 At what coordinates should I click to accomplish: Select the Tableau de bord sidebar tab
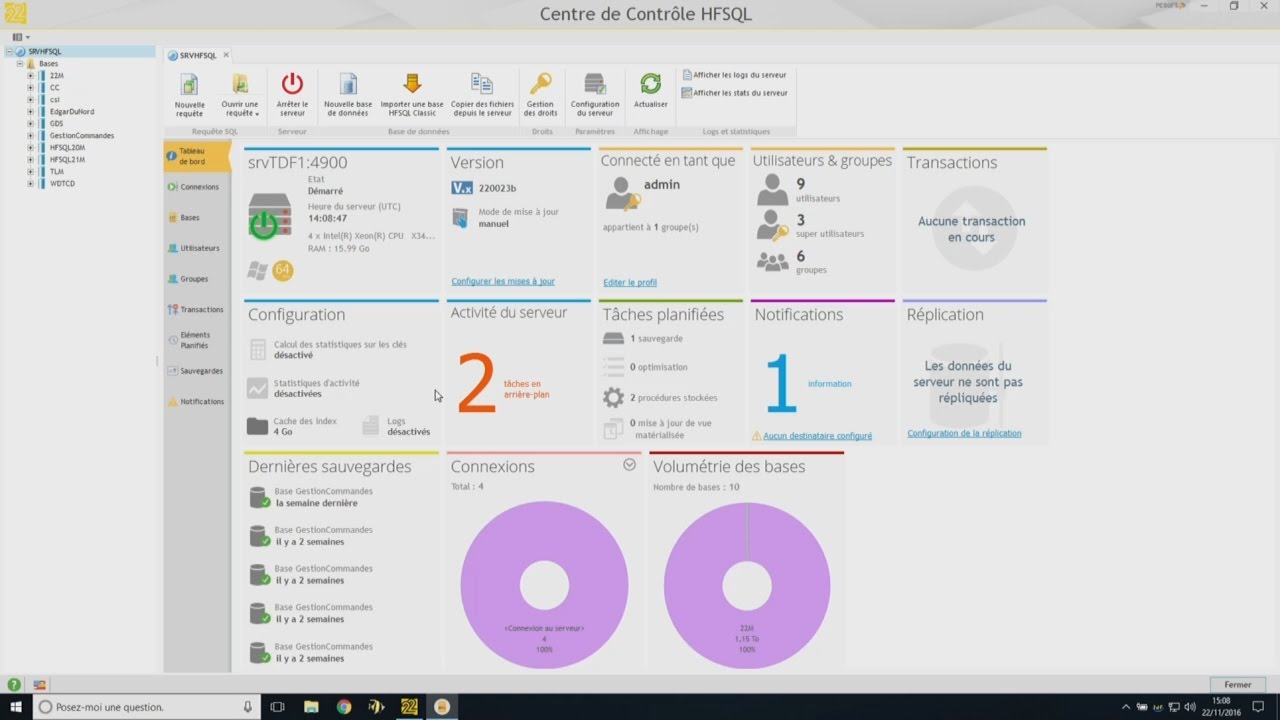[197, 156]
